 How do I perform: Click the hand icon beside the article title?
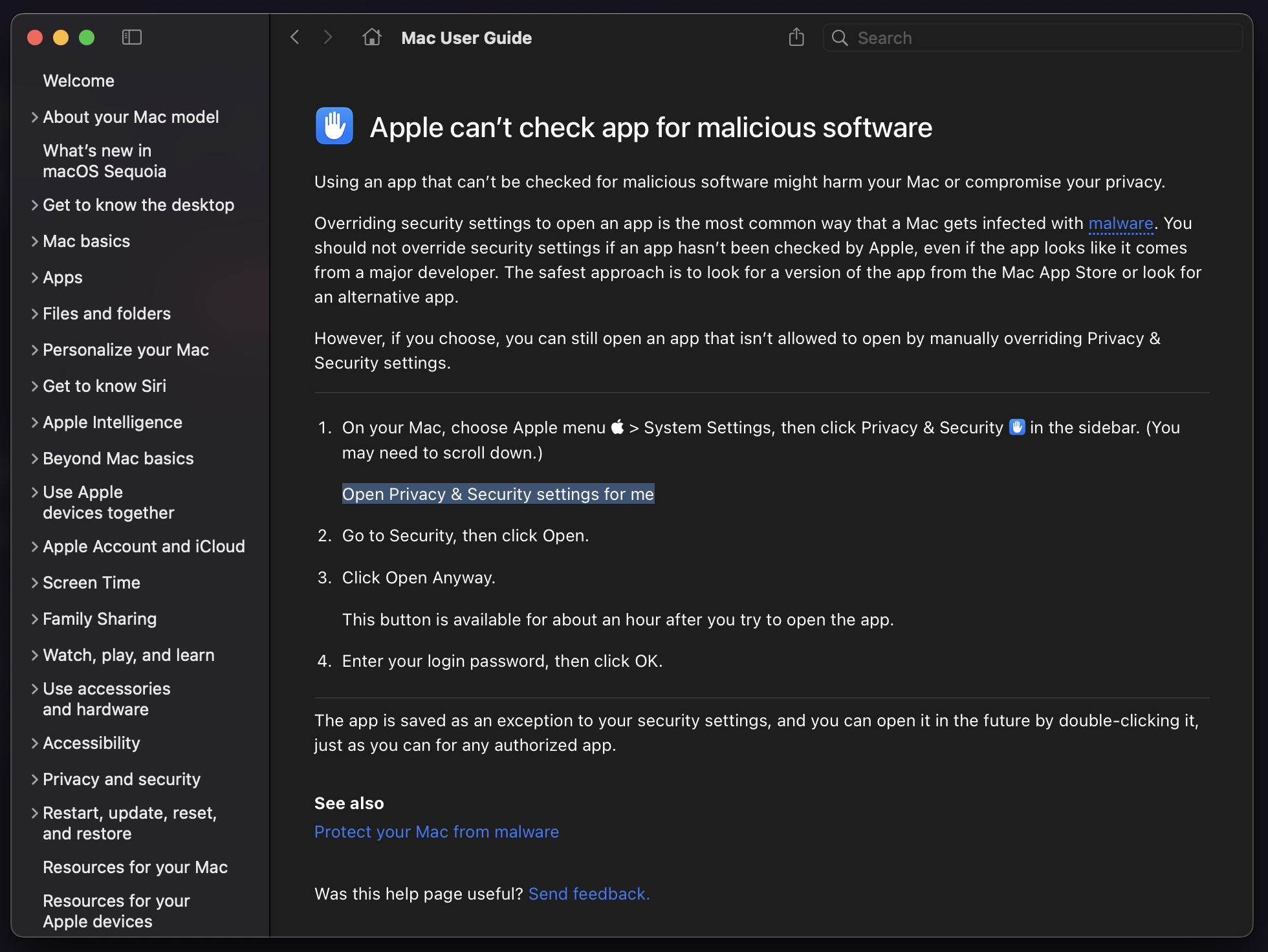[334, 126]
